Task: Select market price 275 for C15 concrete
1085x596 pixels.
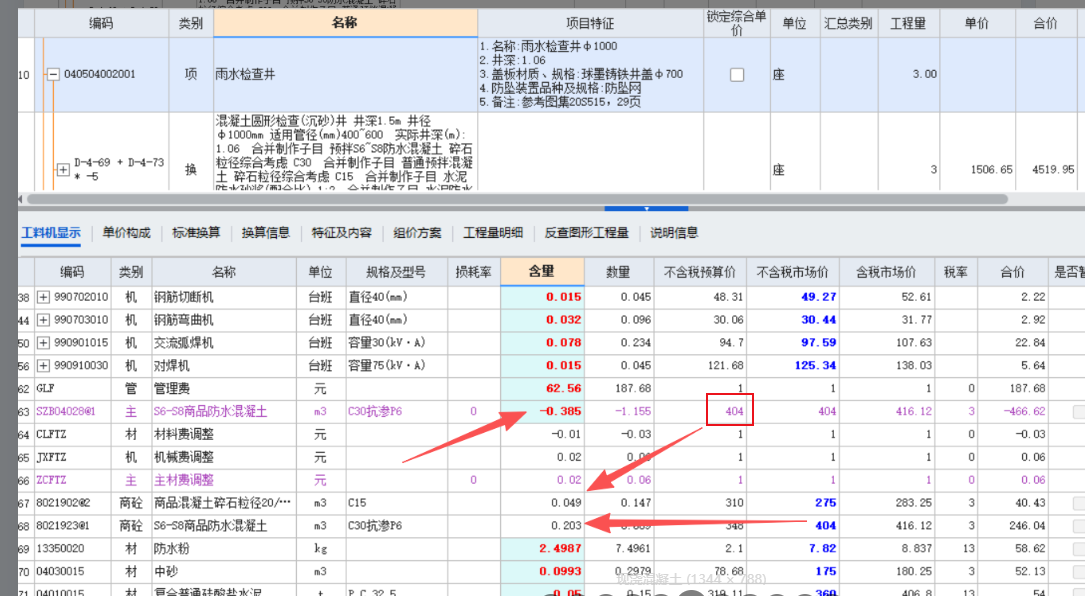Action: (793, 503)
